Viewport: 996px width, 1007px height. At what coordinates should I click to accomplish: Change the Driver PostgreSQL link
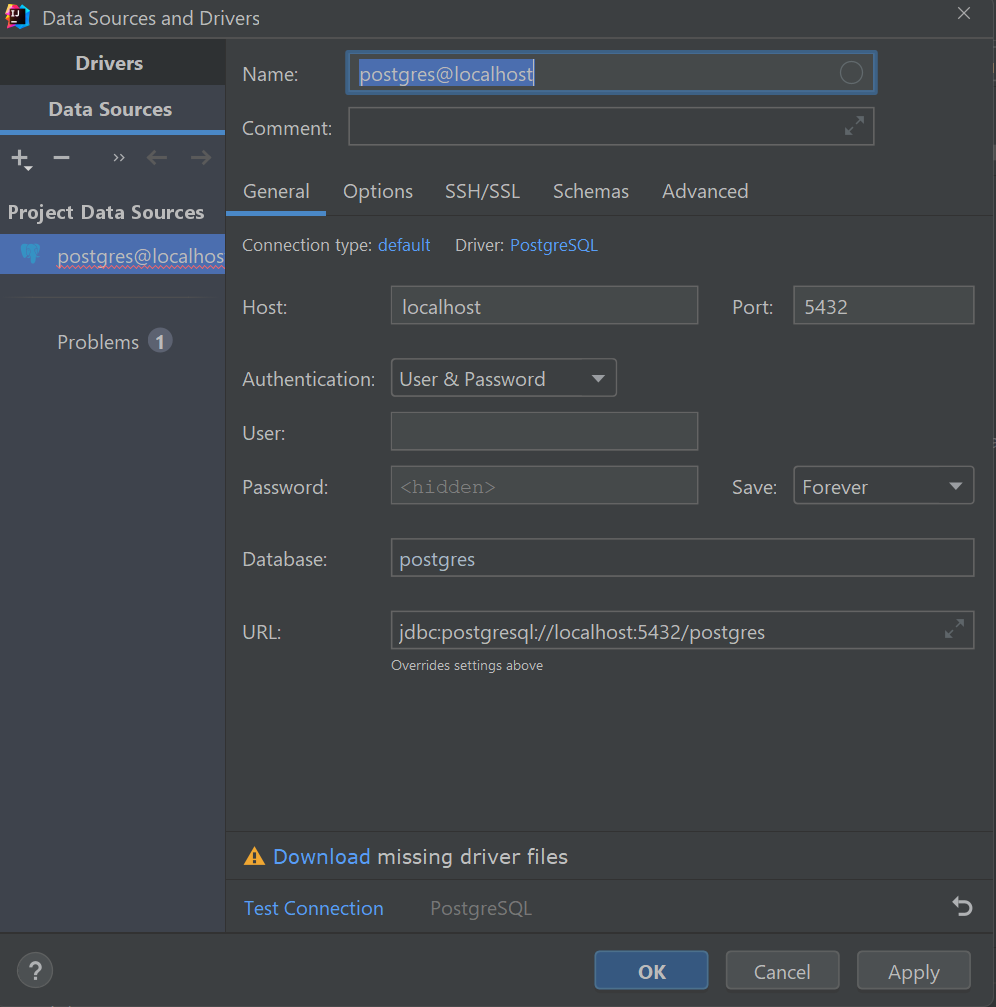[x=554, y=245]
